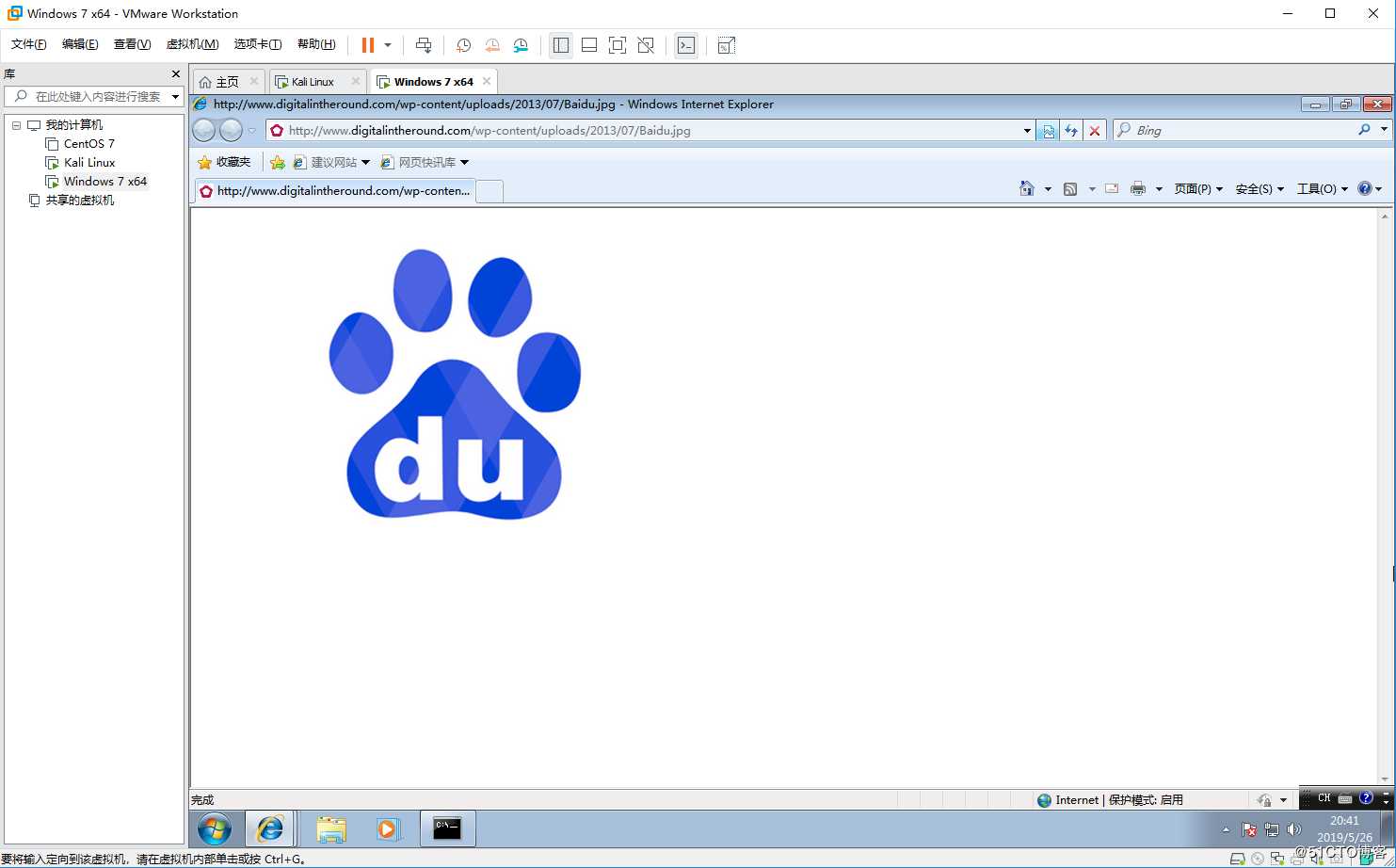Viewport: 1396px width, 868px height.
Task: Click Internet Explorer back button
Action: (204, 130)
